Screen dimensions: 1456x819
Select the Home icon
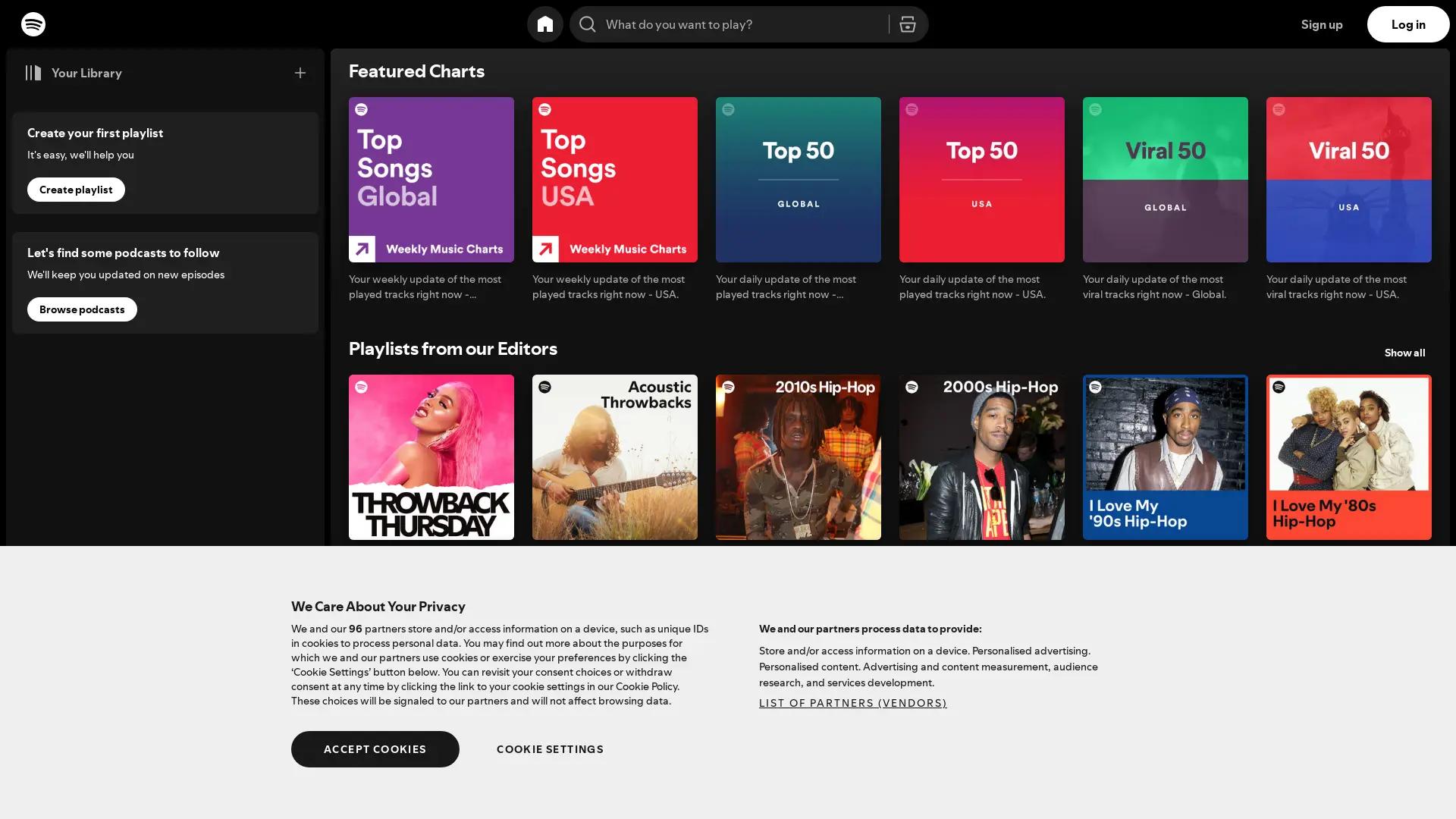tap(544, 24)
